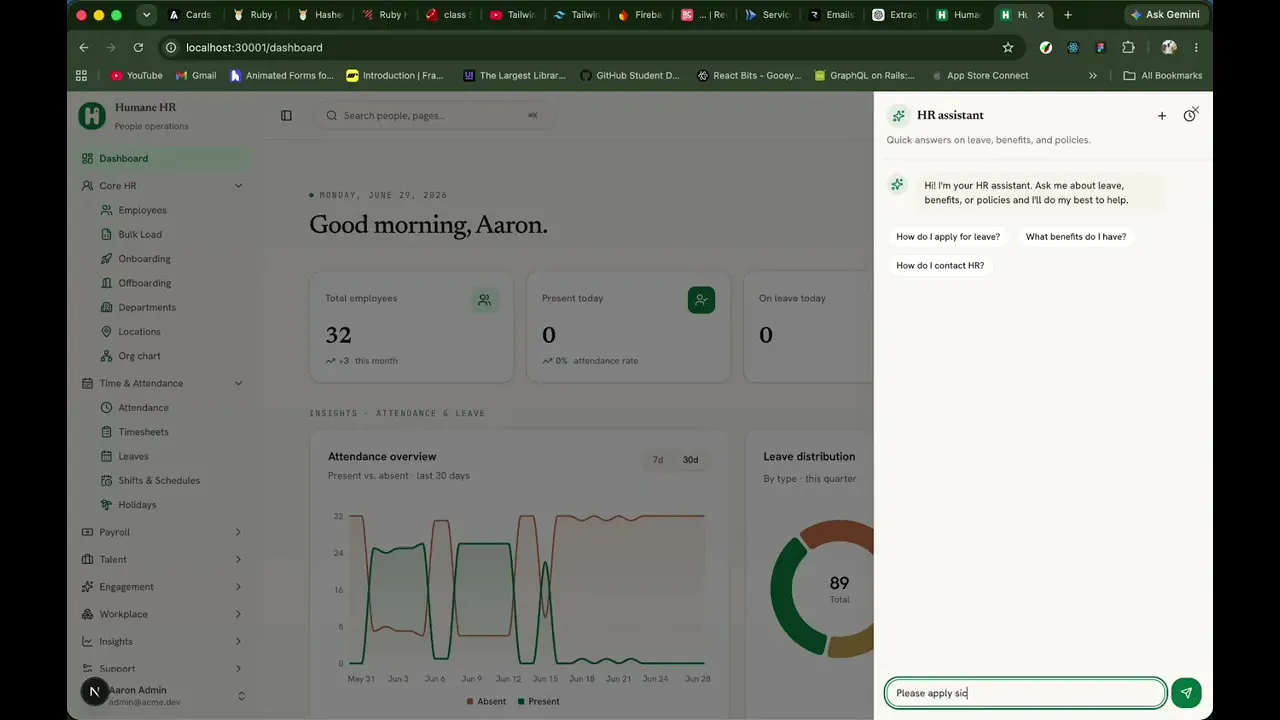Open the bookmarks apps grid icon
Screen dimensions: 1280x720
tap(81, 75)
